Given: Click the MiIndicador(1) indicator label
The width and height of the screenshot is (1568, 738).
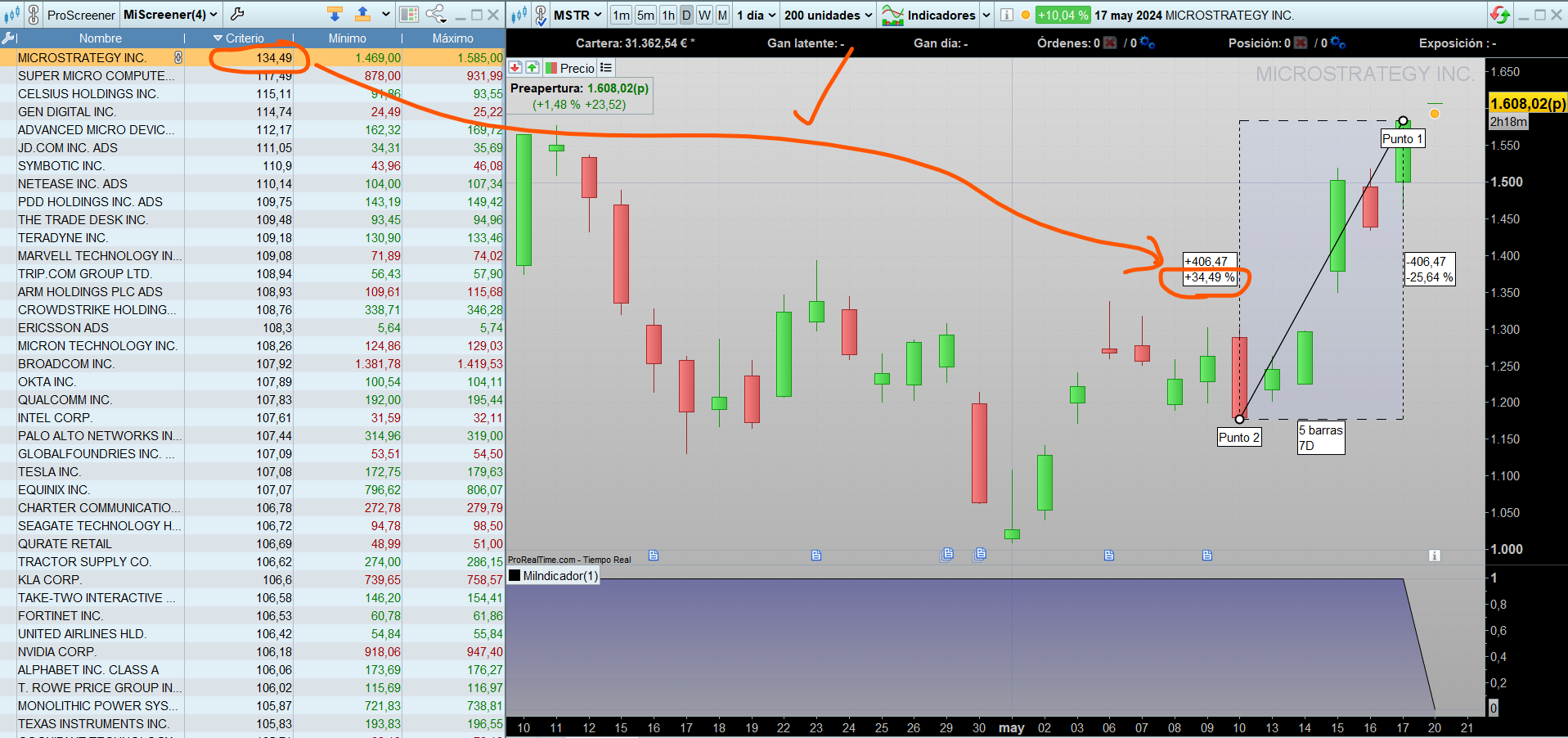Looking at the screenshot, I should click(560, 576).
